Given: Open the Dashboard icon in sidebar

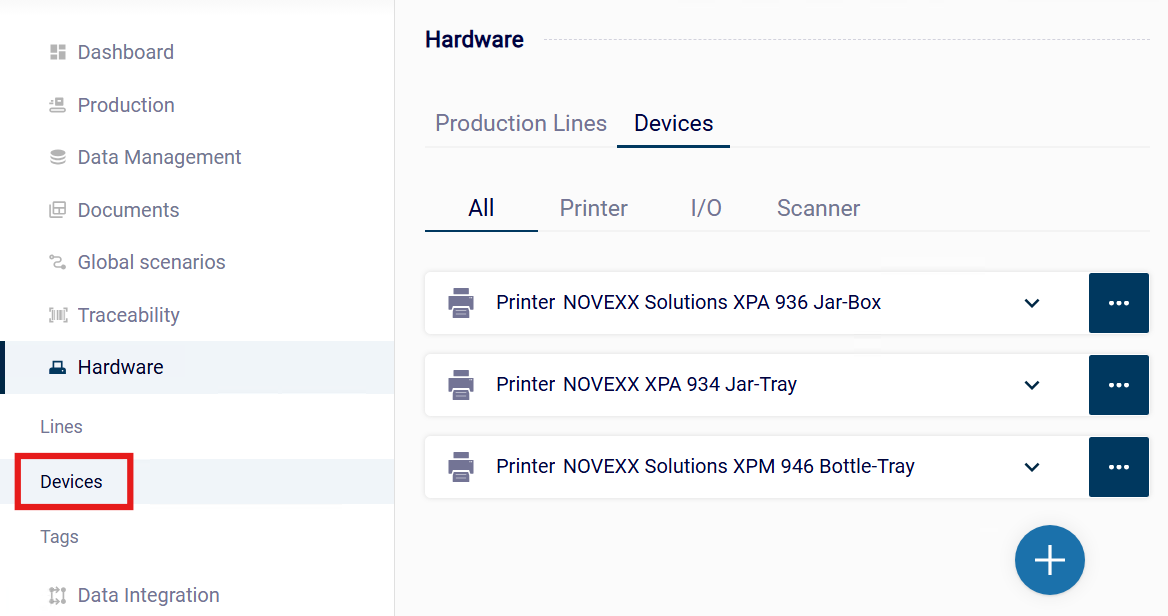Looking at the screenshot, I should (x=57, y=52).
